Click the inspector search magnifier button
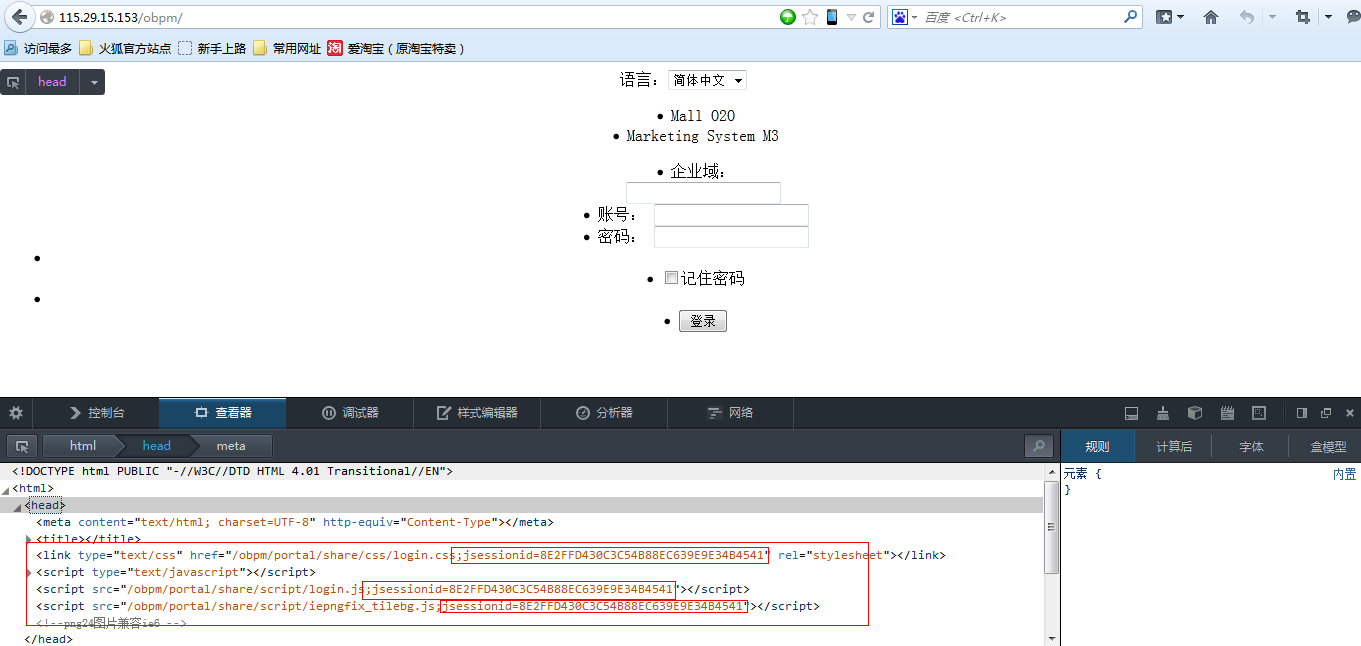The image size is (1361, 646). [1039, 446]
